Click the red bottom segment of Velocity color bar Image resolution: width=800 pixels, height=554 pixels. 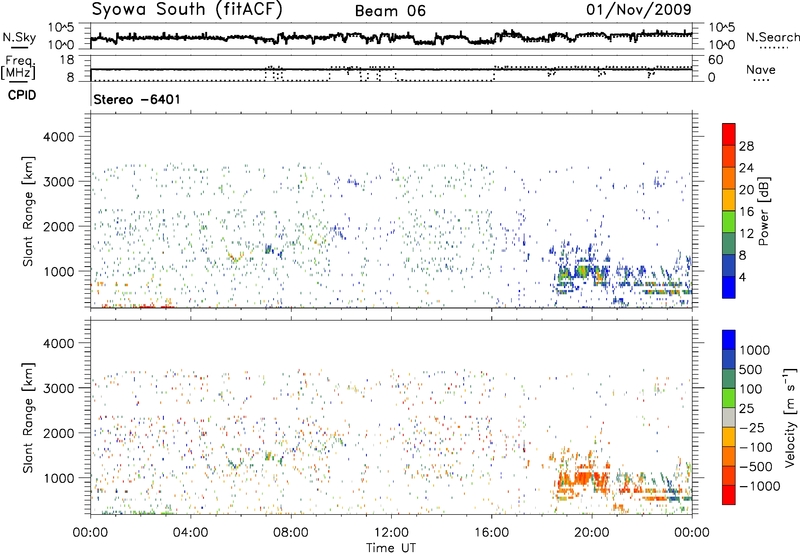click(x=729, y=495)
